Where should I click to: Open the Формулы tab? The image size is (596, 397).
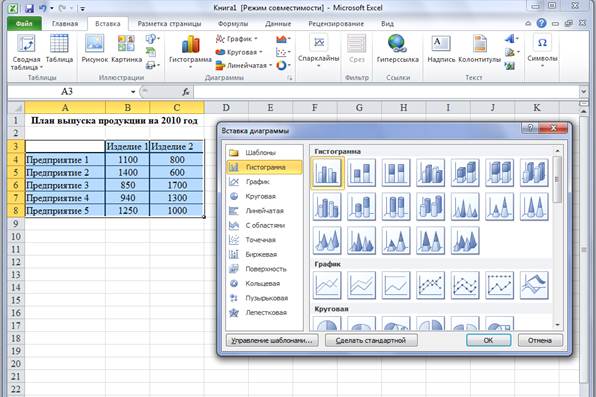point(233,24)
